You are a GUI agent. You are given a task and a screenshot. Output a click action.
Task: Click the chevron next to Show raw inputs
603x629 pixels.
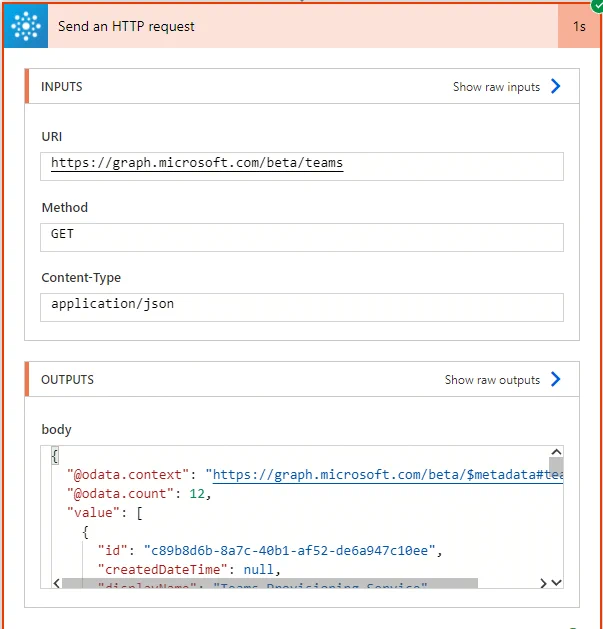point(556,86)
